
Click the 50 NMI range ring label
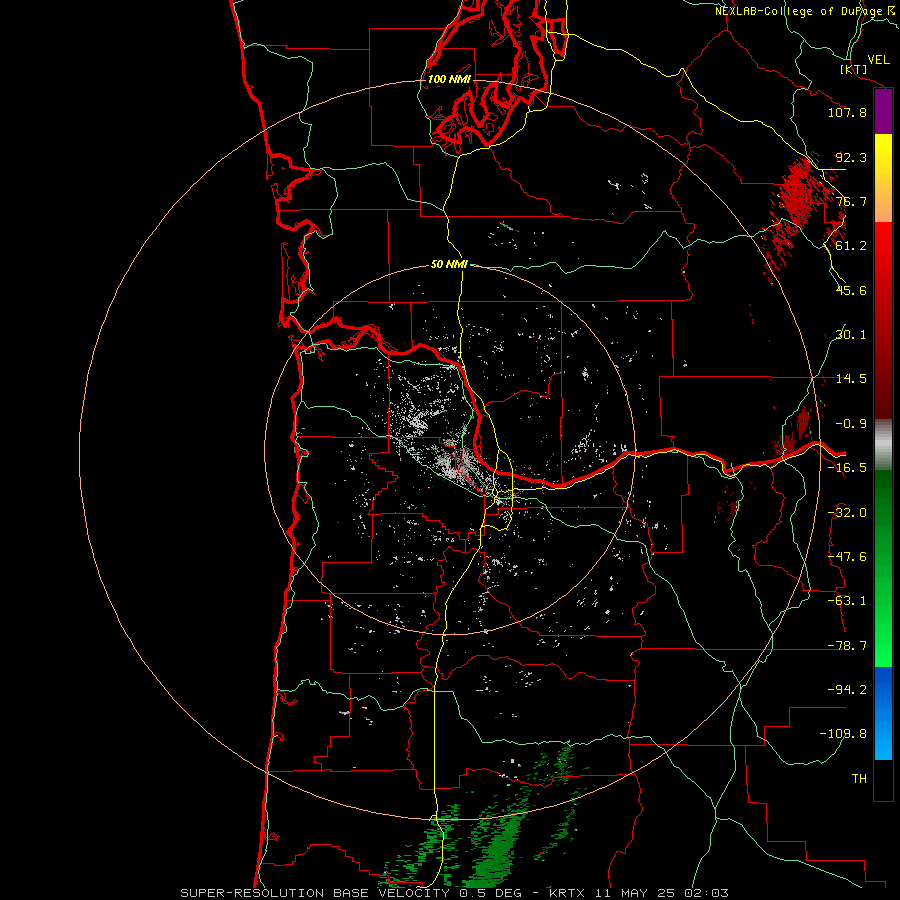point(449,265)
